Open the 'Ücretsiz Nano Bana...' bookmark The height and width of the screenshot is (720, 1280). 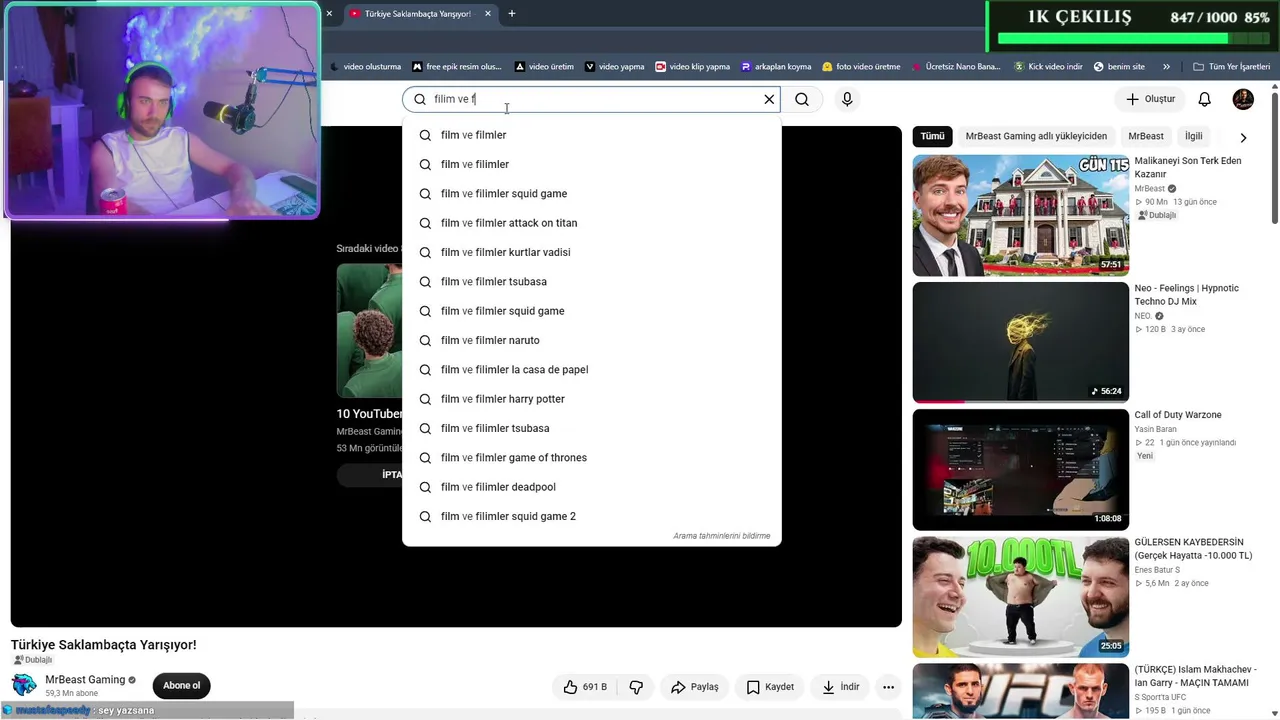pyautogui.click(x=956, y=67)
